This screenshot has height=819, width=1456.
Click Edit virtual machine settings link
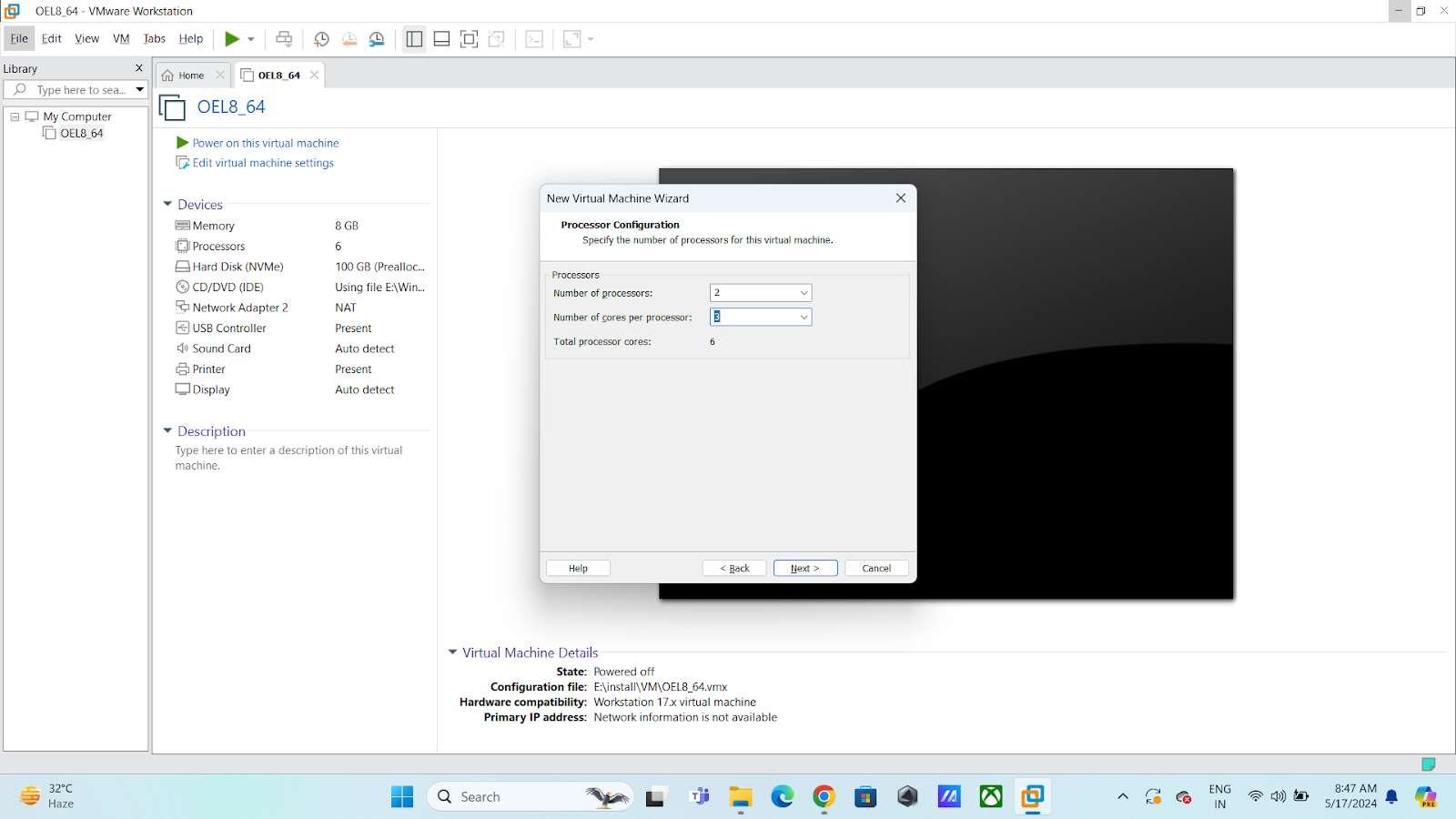tap(262, 163)
